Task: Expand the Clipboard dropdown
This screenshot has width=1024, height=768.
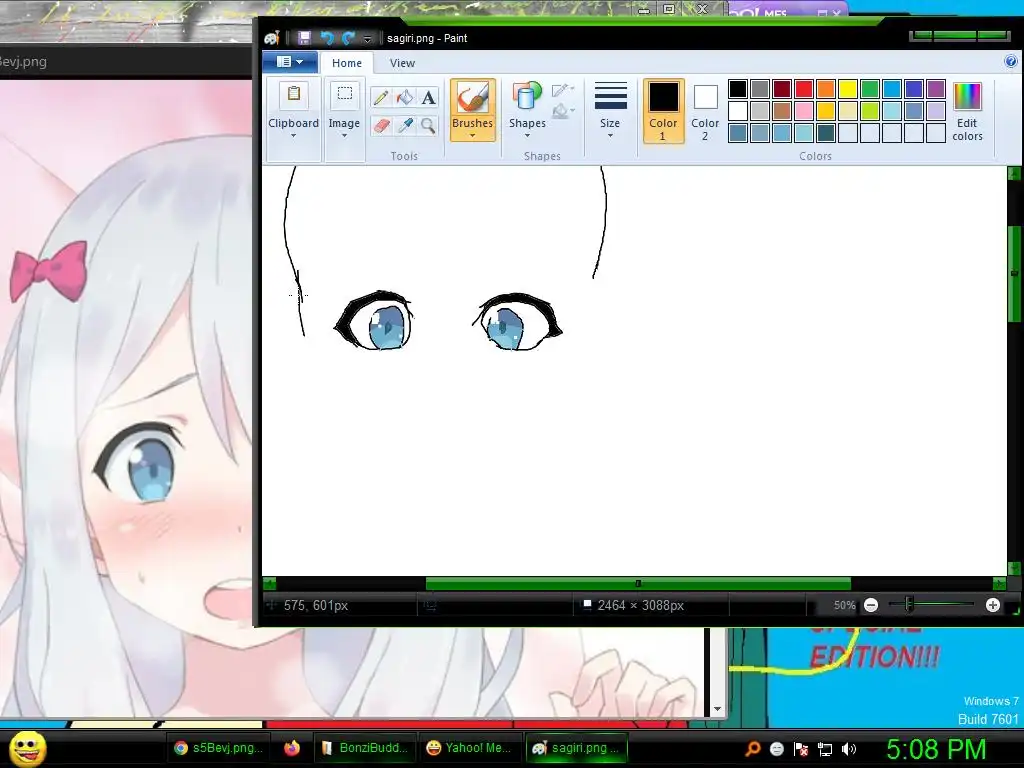Action: (x=293, y=136)
